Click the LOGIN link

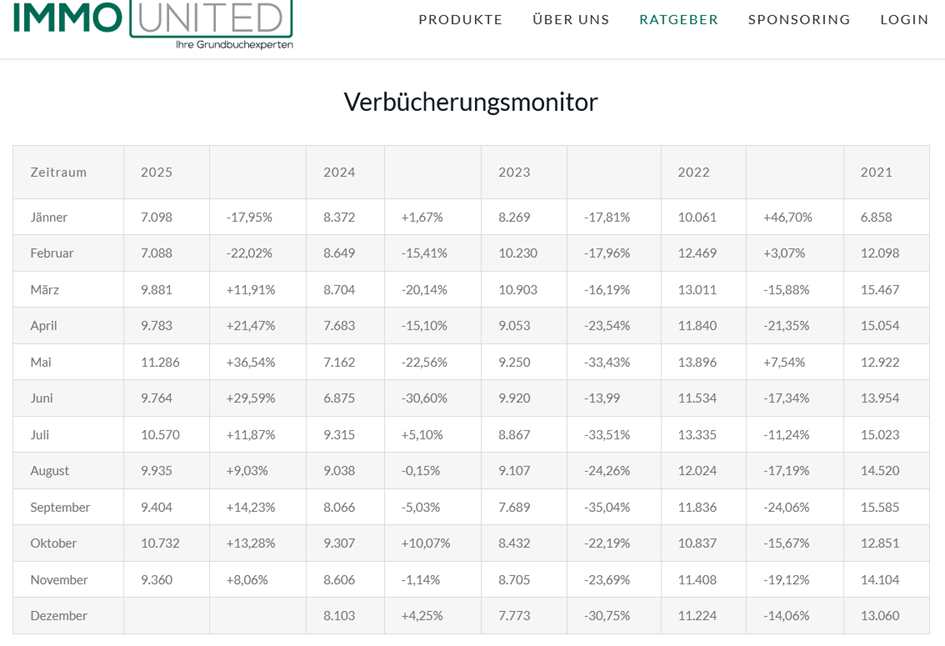click(x=904, y=20)
